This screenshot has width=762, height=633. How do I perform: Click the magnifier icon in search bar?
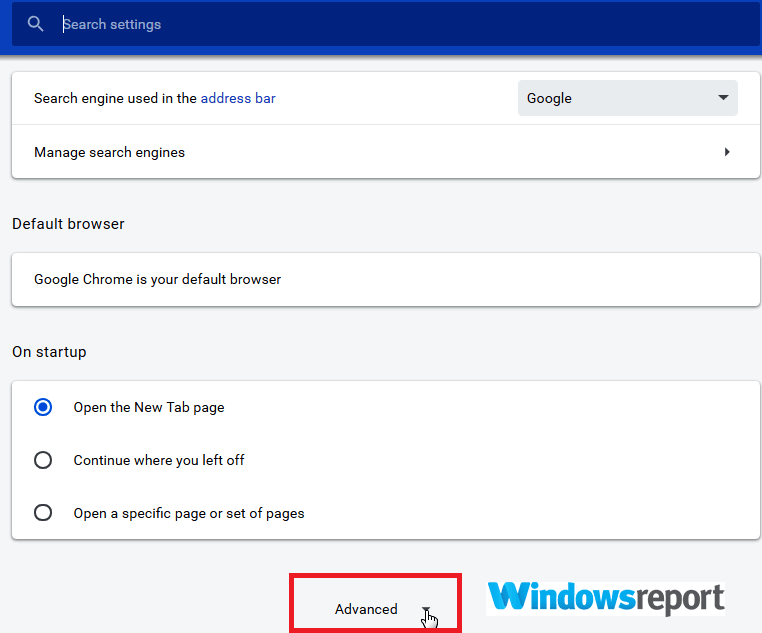point(35,24)
